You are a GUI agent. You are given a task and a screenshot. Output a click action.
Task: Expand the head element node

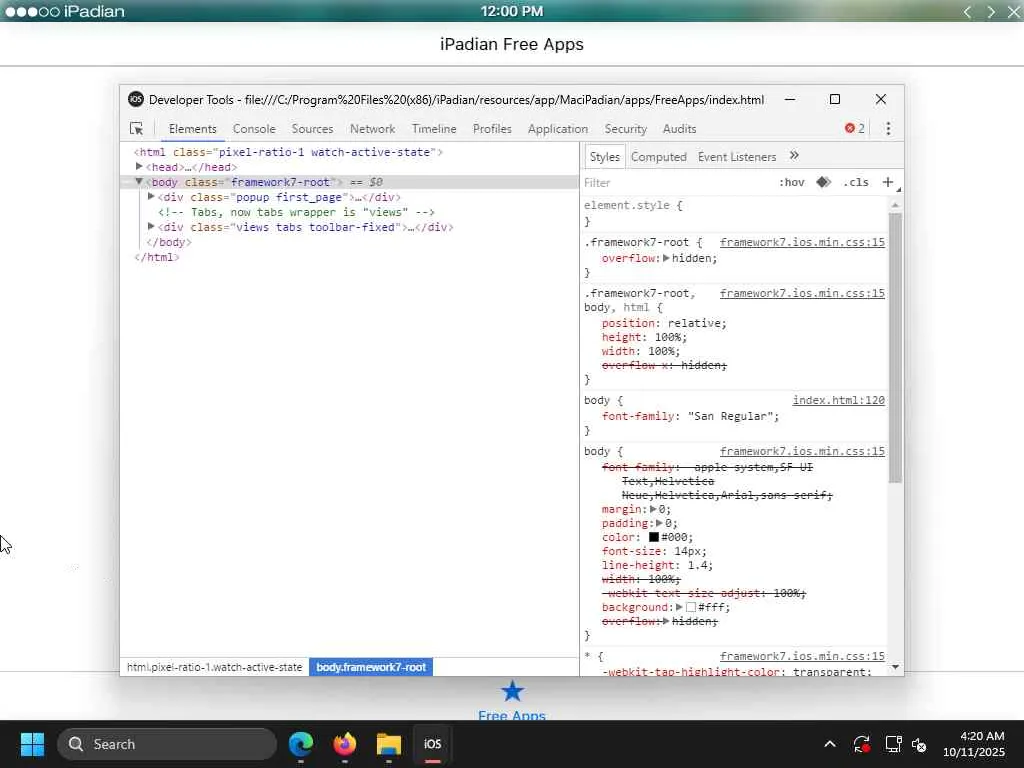(x=139, y=167)
